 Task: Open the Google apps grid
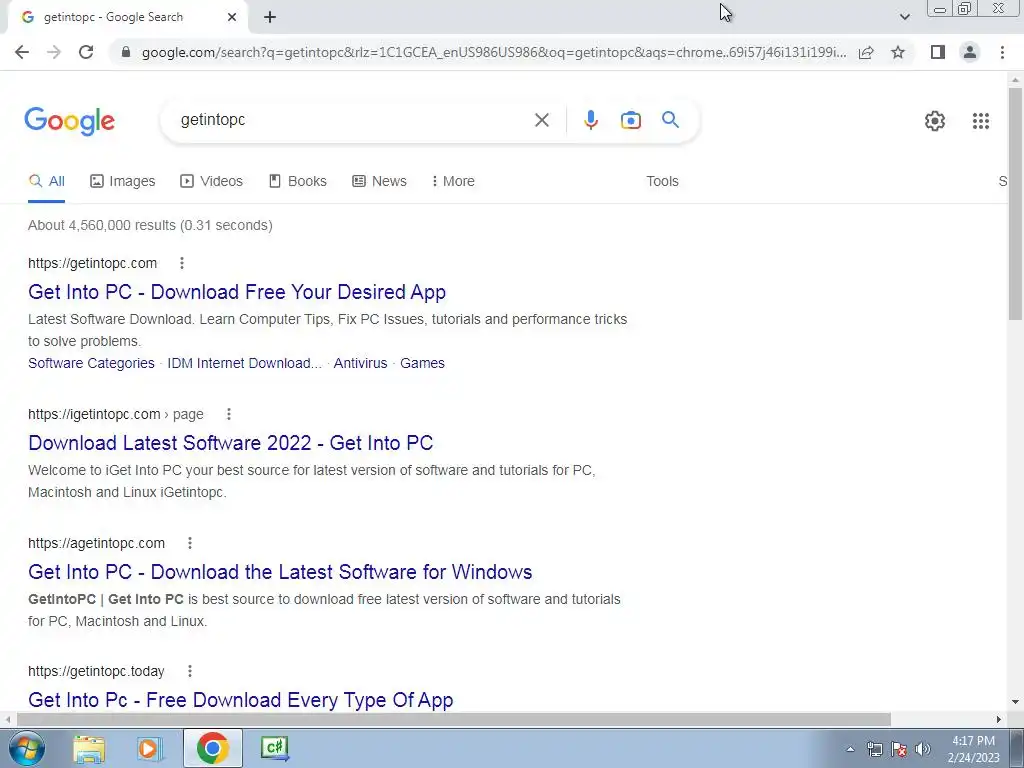pos(980,121)
